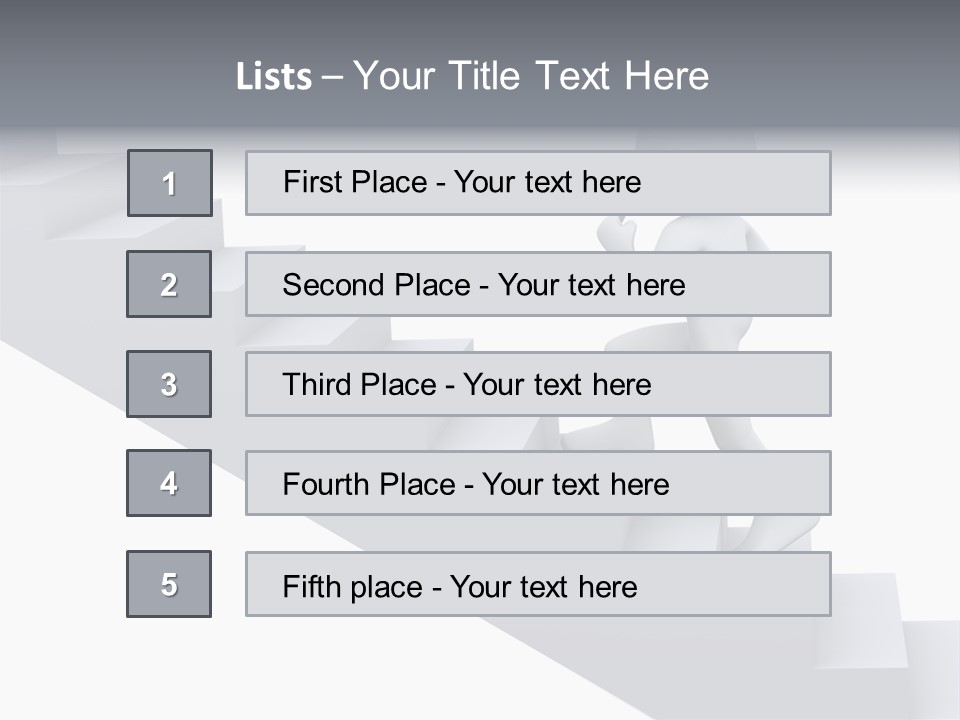Screen dimensions: 960x720
Task: Click the Fourth Place text box
Action: (538, 484)
